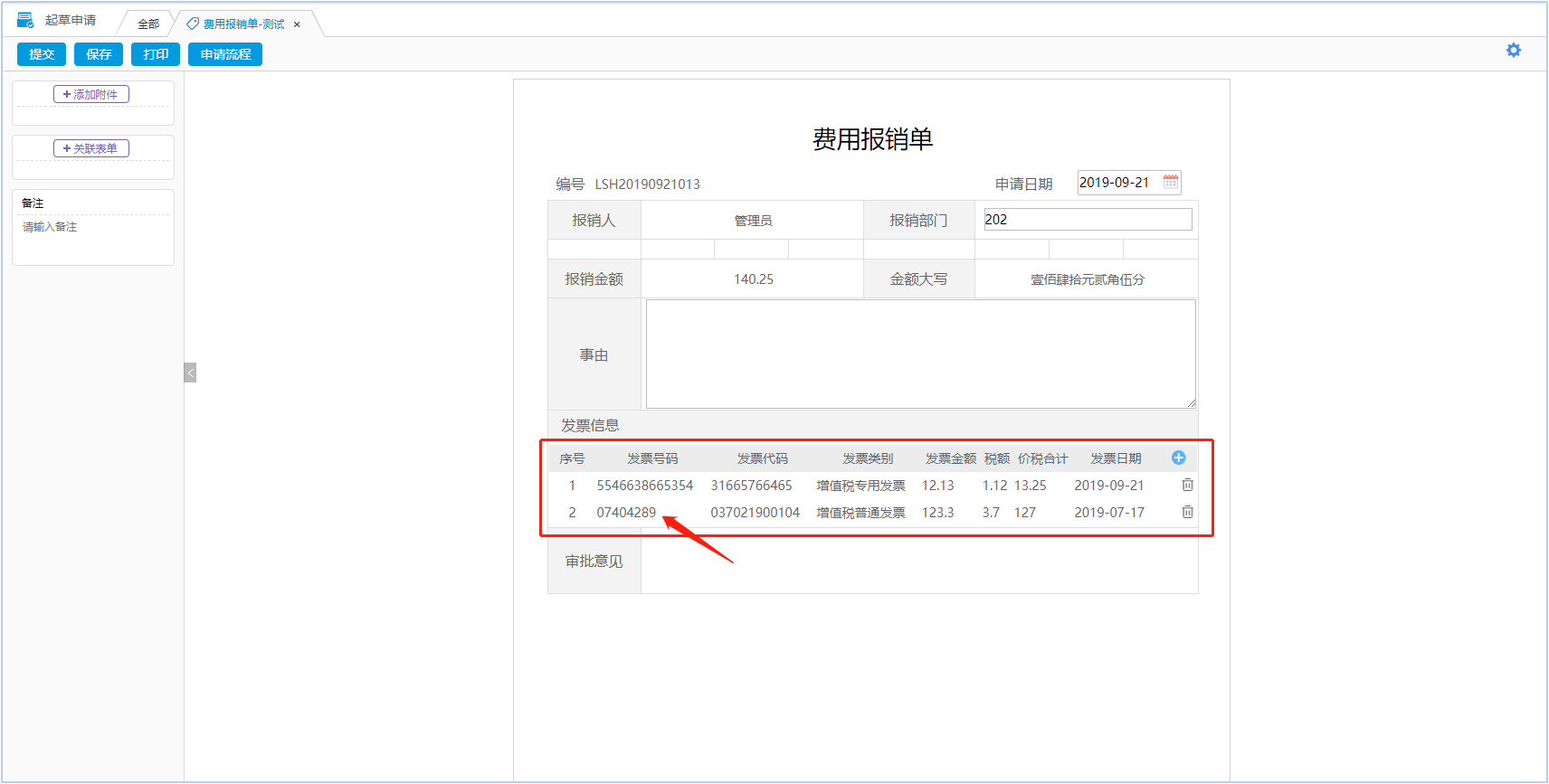Select the 费用报销单-测试 tab
This screenshot has height=784, width=1549.
tap(242, 24)
